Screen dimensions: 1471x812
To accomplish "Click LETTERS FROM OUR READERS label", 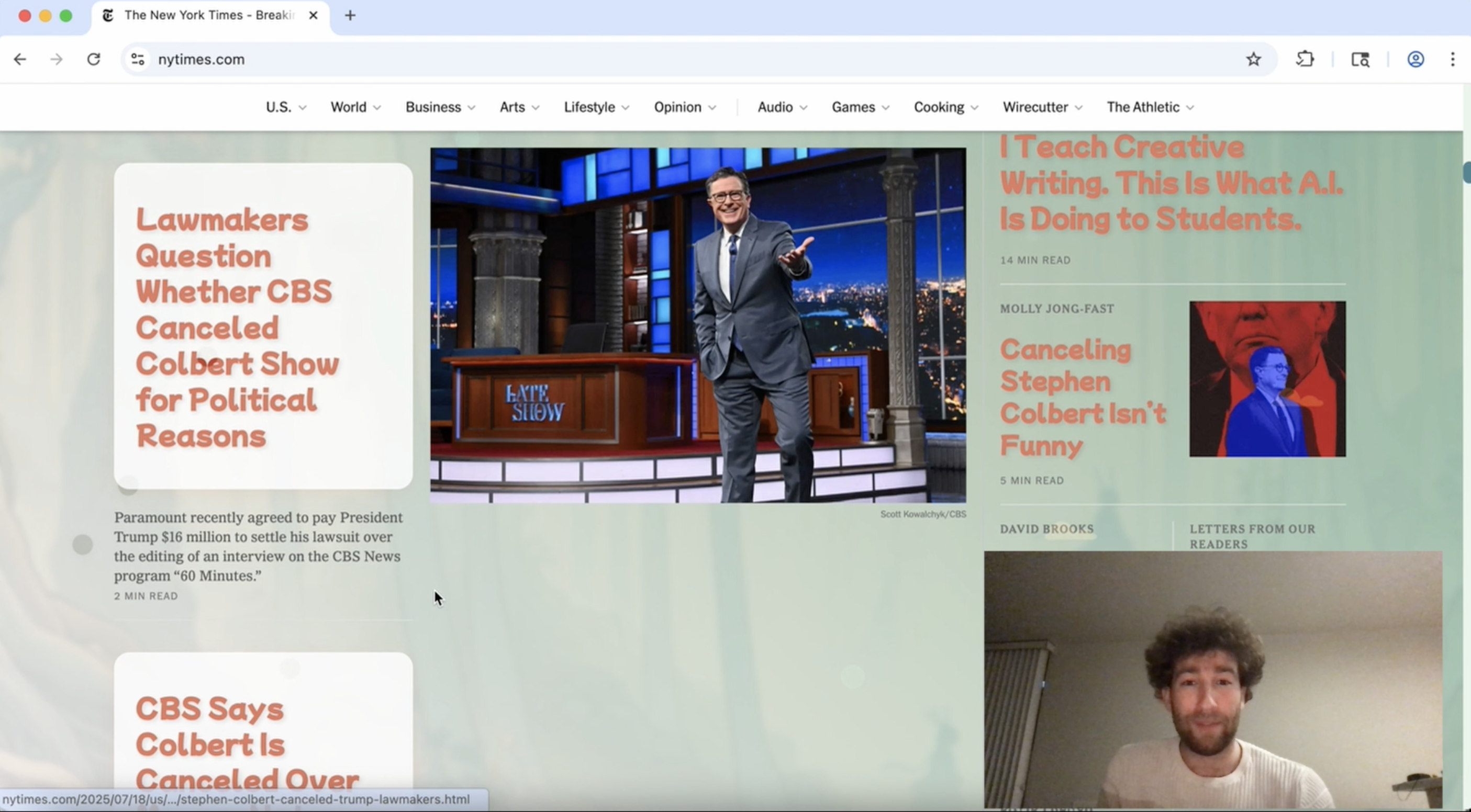I will point(1252,536).
